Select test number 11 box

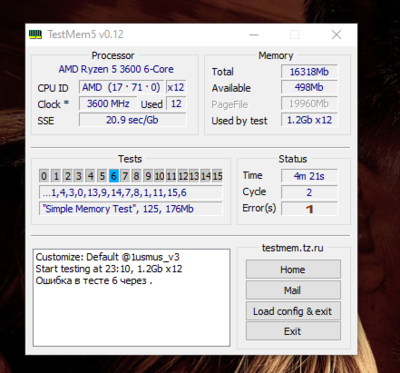click(x=171, y=176)
